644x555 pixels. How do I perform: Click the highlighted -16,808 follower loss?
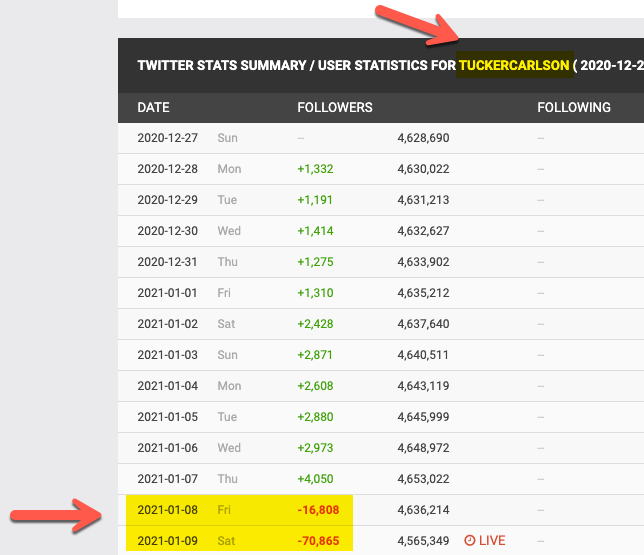(318, 510)
